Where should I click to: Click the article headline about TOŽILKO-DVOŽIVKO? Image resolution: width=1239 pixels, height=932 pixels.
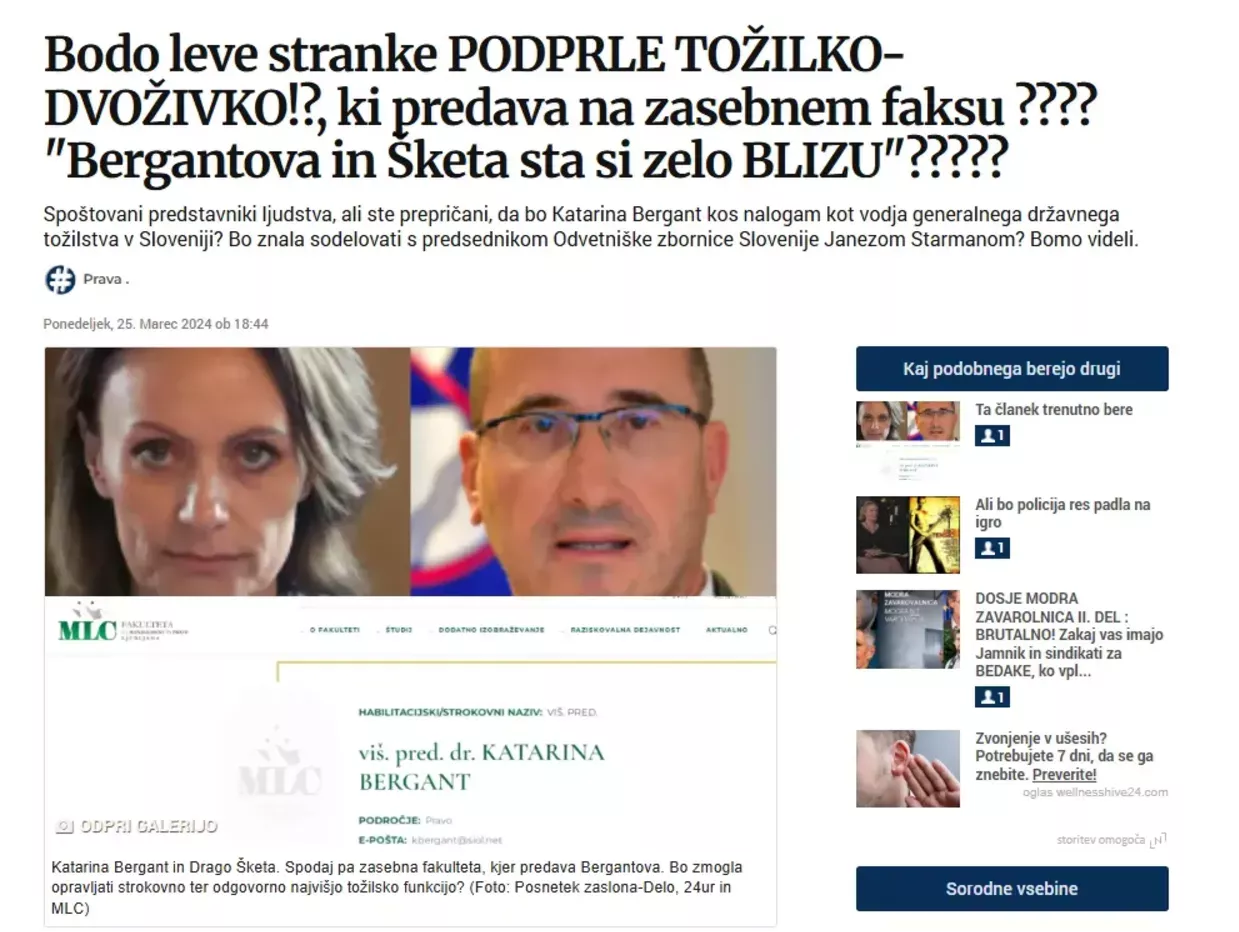571,109
